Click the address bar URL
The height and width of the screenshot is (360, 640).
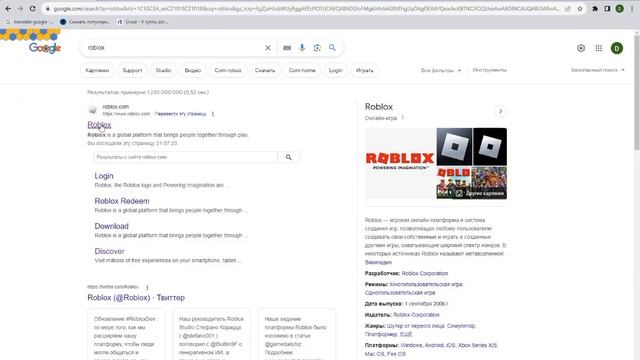coord(306,9)
